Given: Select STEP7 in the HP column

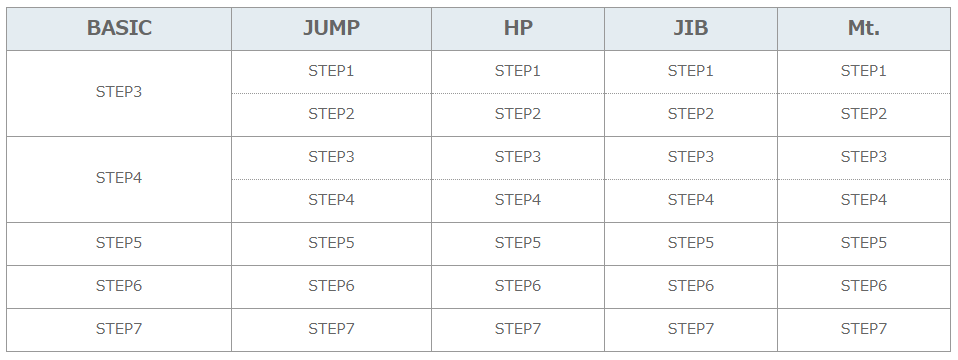Looking at the screenshot, I should click(x=518, y=329).
